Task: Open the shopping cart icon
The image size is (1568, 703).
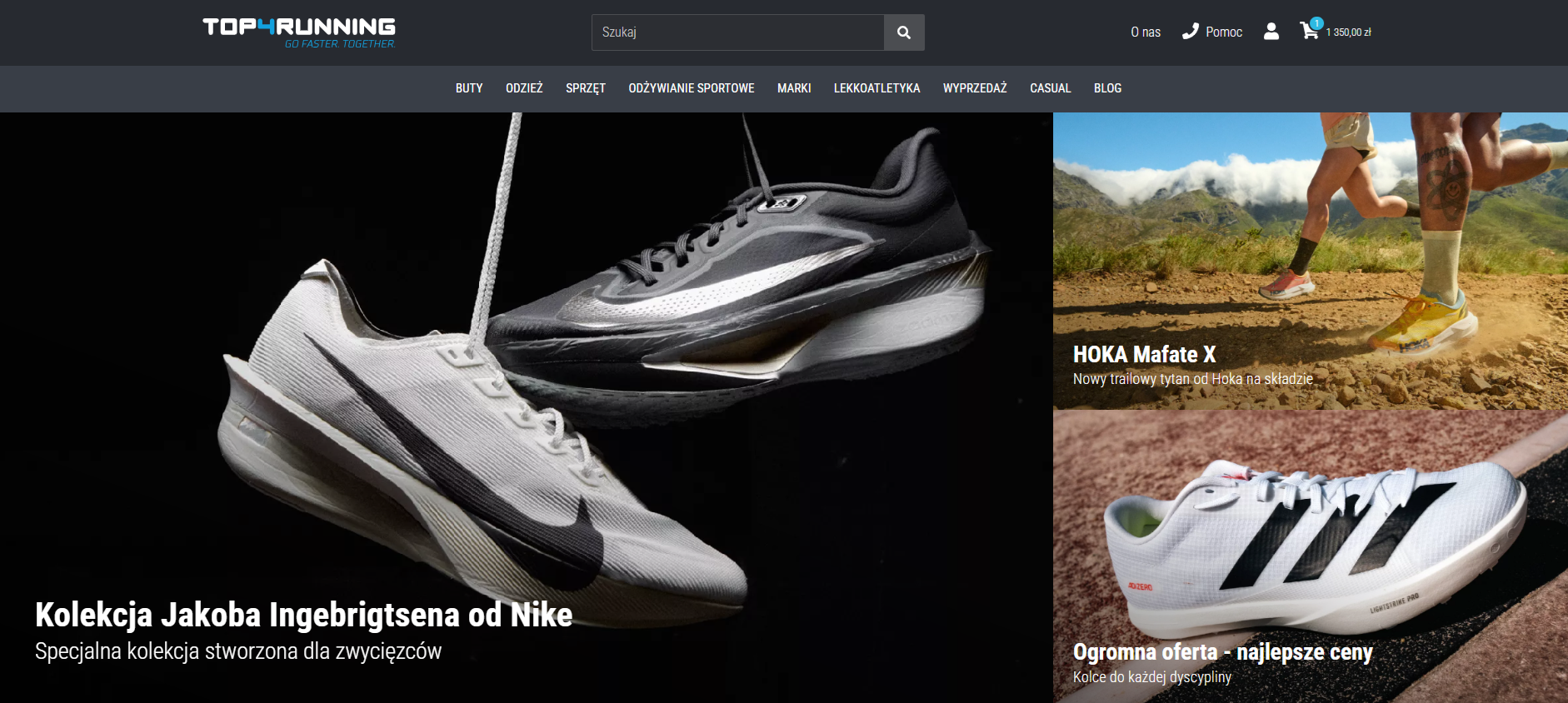Action: pyautogui.click(x=1309, y=31)
